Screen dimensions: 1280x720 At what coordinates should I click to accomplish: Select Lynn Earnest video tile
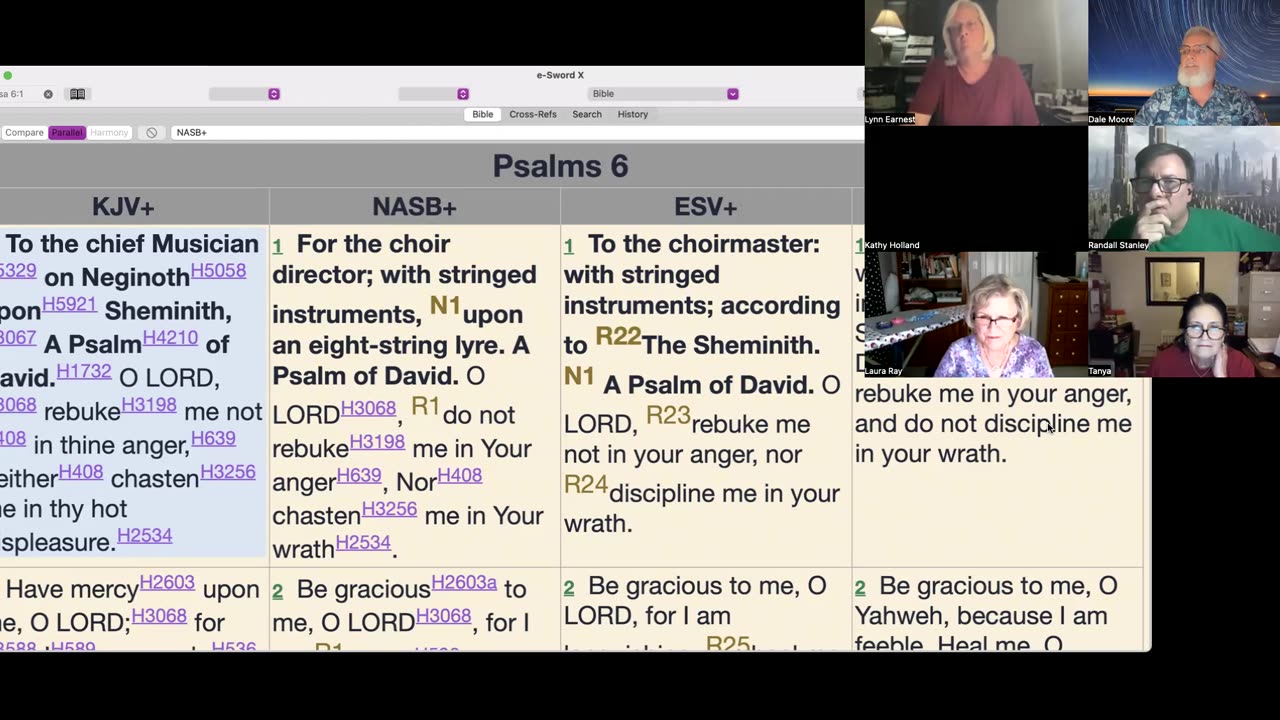point(976,63)
